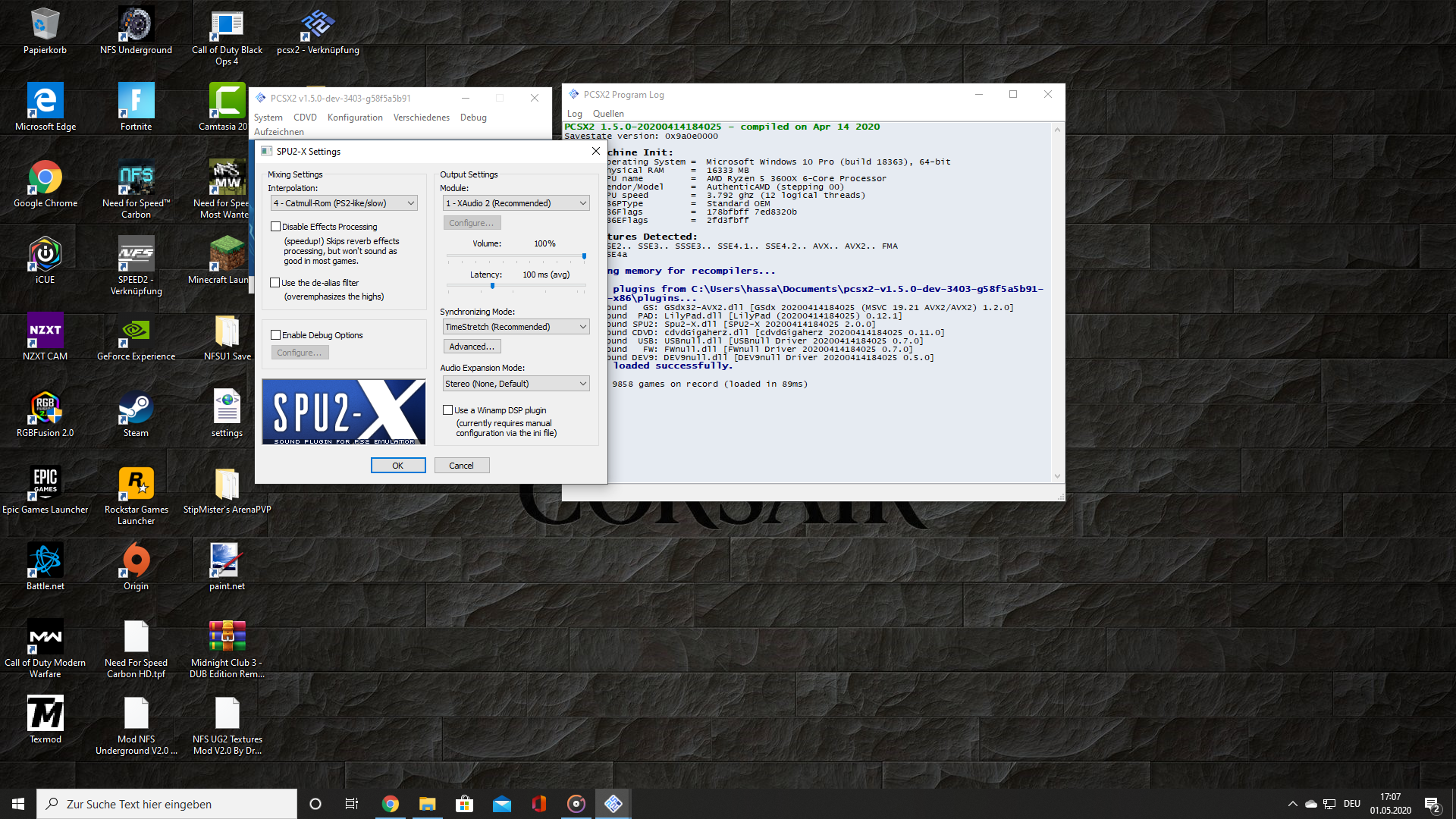
Task: Open NZXT CAM desktop icon
Action: 45,337
